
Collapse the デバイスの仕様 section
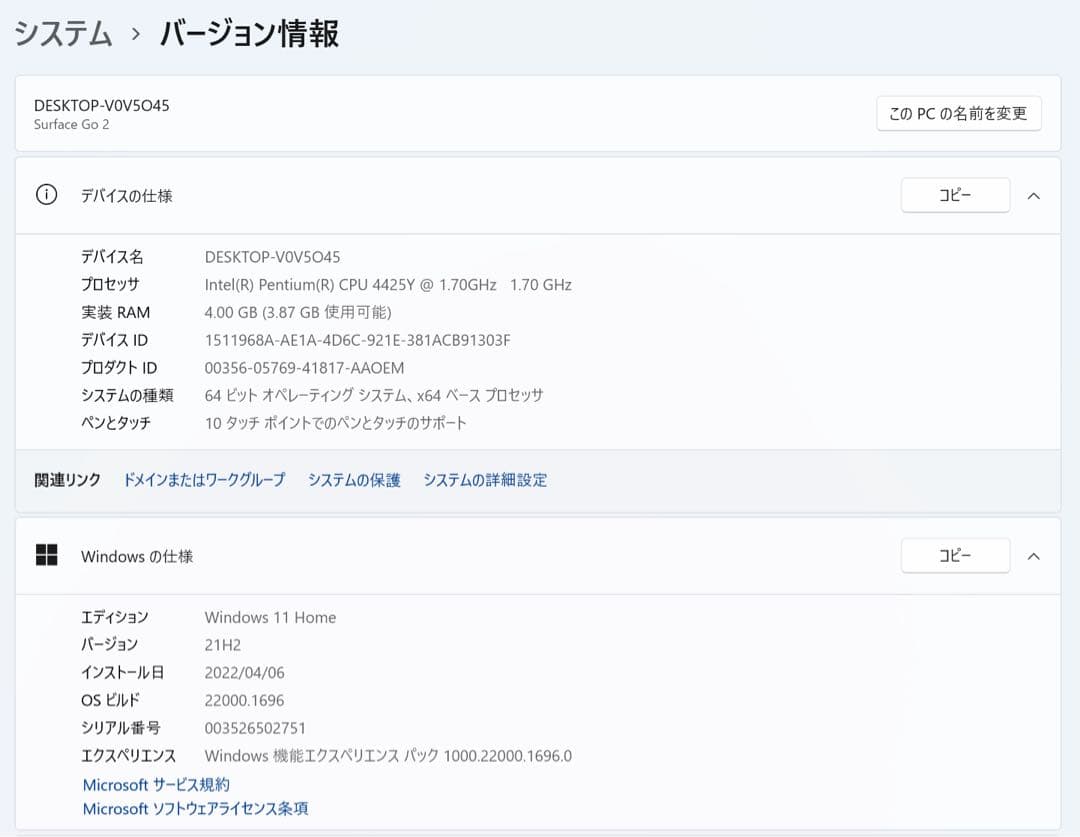(x=1034, y=195)
